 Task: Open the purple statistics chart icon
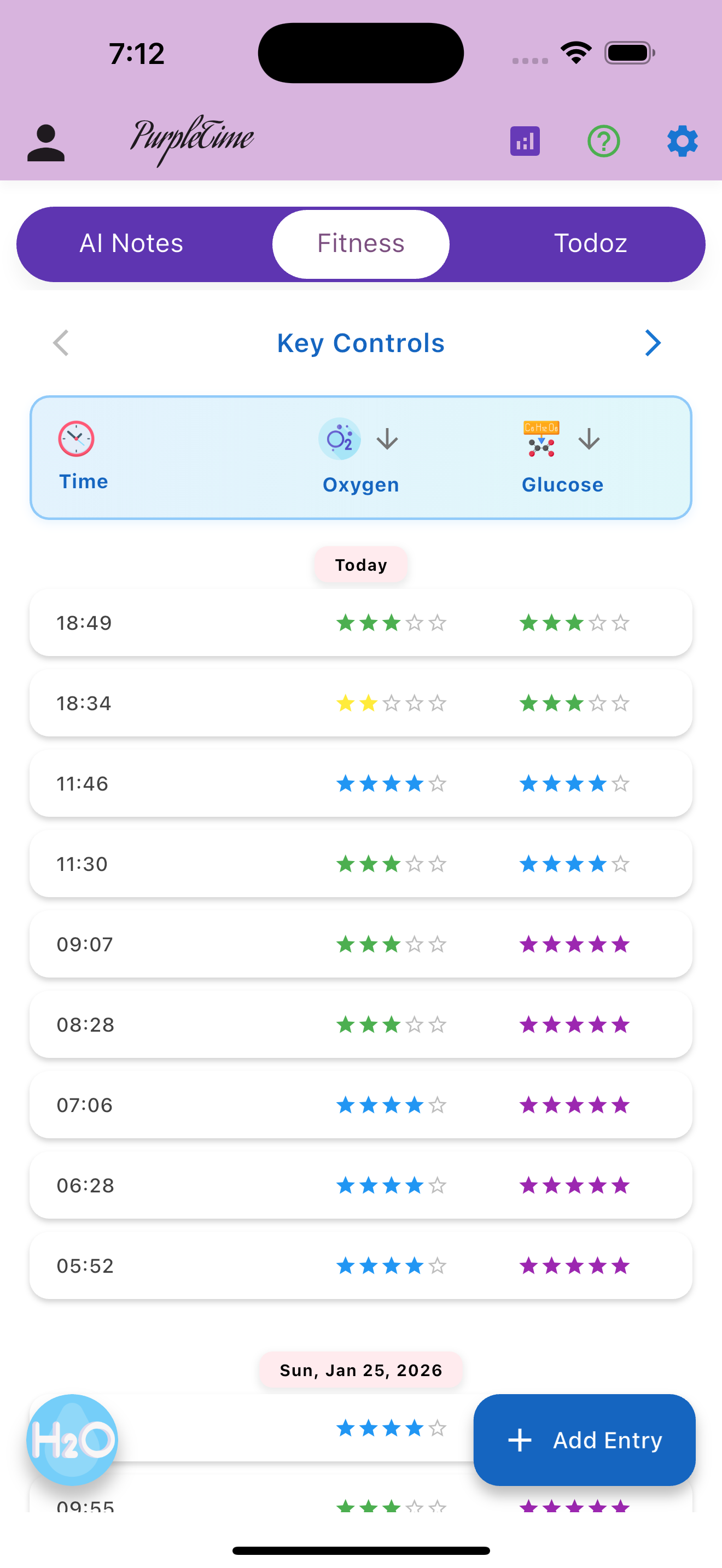point(525,141)
